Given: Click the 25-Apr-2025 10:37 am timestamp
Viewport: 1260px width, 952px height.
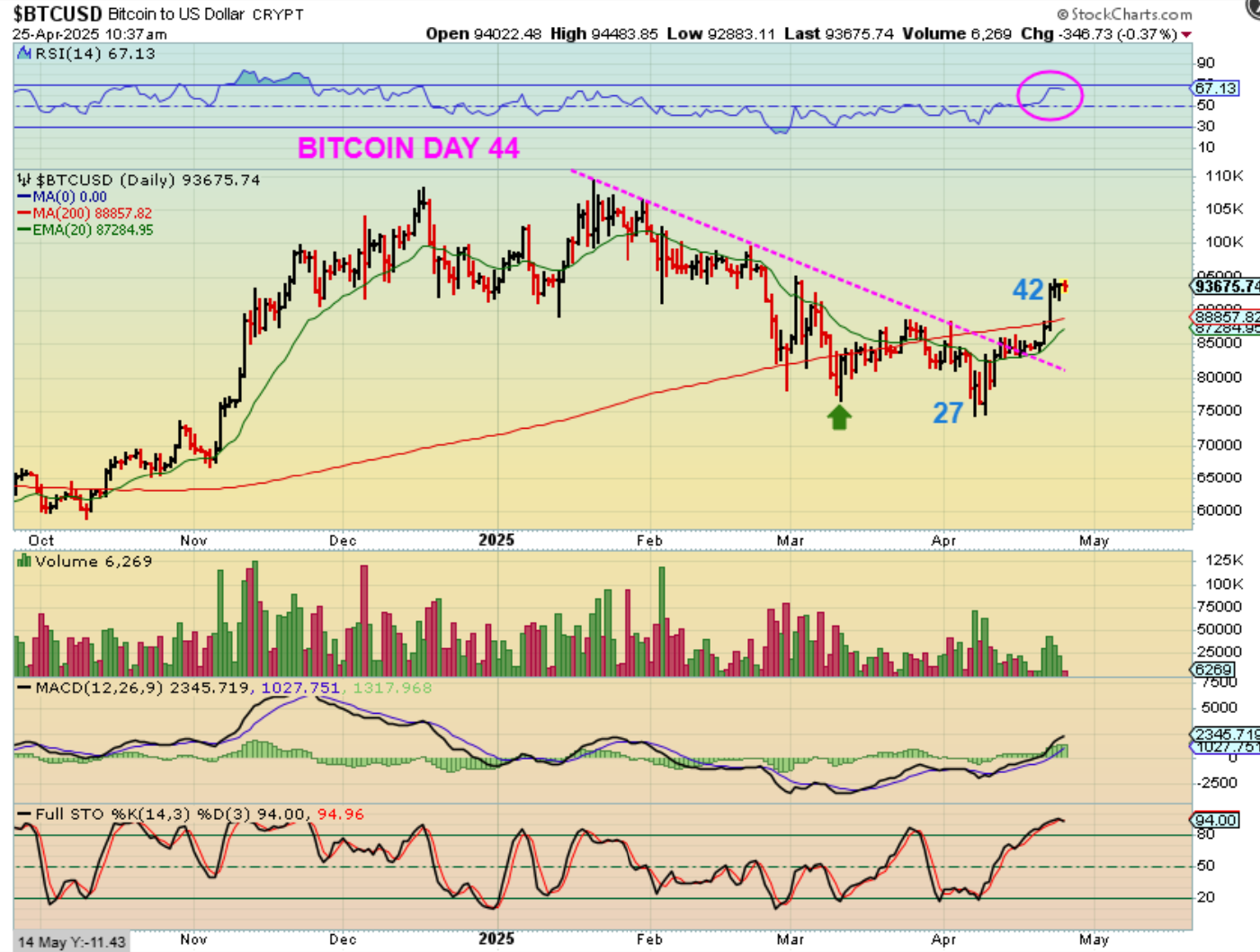Looking at the screenshot, I should (x=90, y=34).
